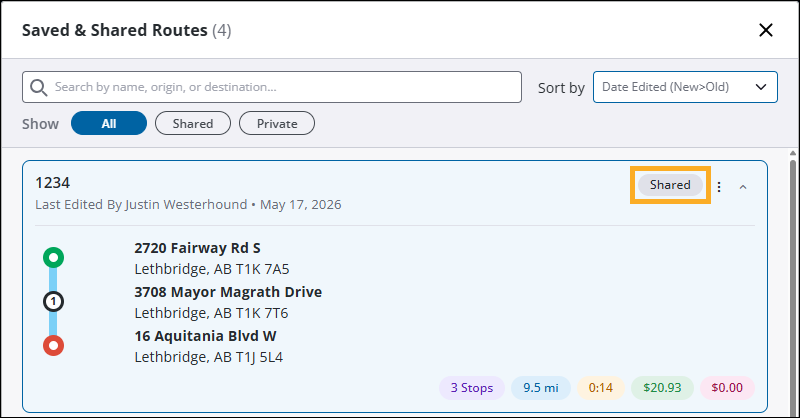Select address 16 Aquitania Blvd W
Screen dimensions: 800x418
click(205, 336)
